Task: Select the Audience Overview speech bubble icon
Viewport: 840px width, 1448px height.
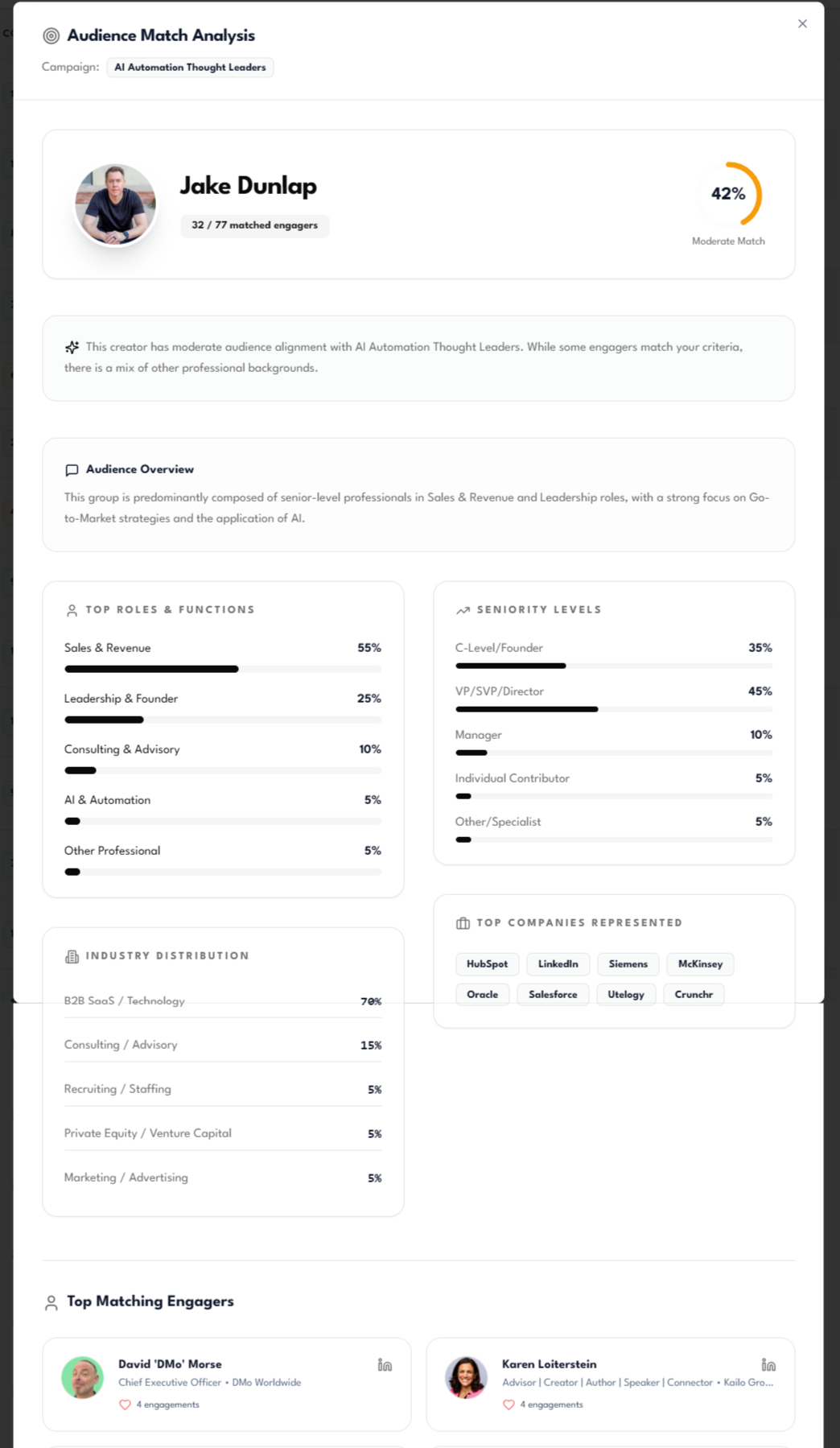Action: 72,470
